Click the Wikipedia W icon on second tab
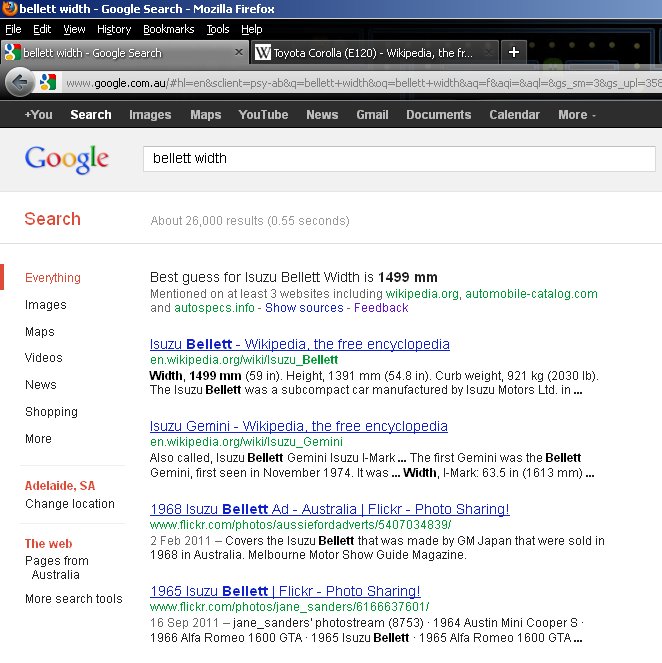662x663 pixels. coord(262,53)
